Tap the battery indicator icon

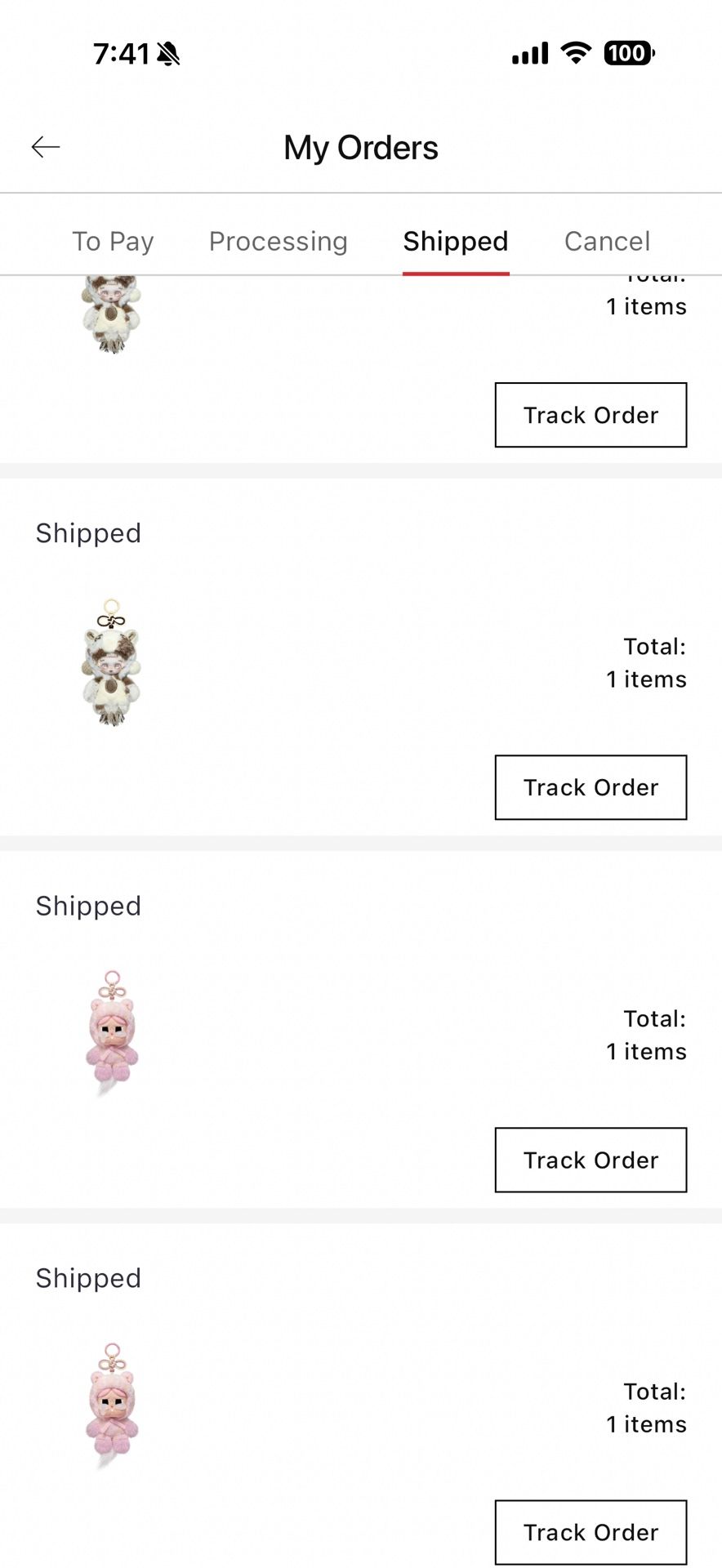(628, 53)
